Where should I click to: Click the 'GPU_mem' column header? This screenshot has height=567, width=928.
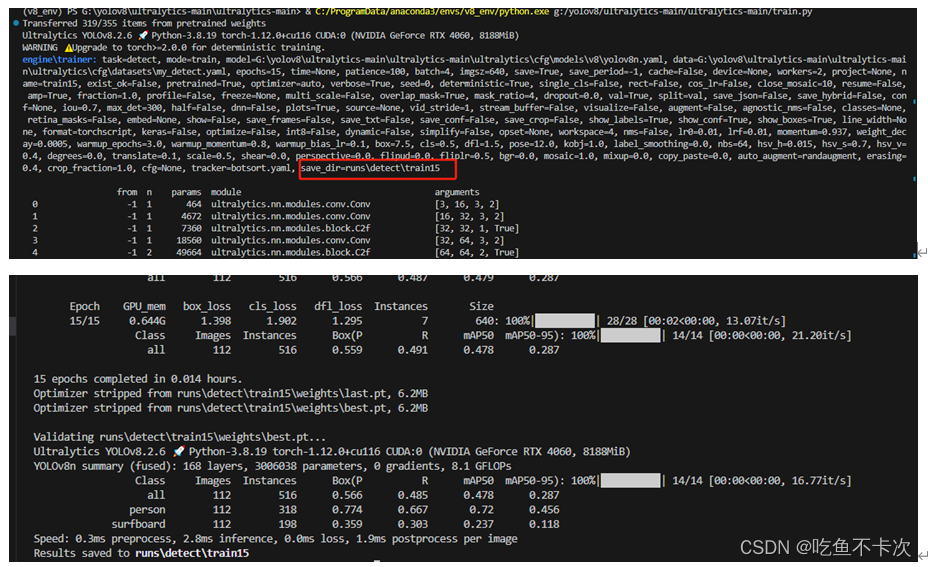point(144,307)
